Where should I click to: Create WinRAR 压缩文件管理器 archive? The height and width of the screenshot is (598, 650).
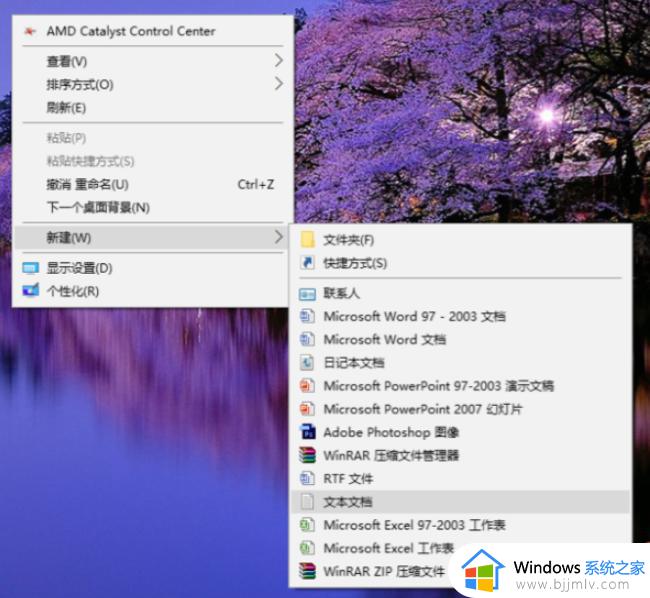[461, 456]
